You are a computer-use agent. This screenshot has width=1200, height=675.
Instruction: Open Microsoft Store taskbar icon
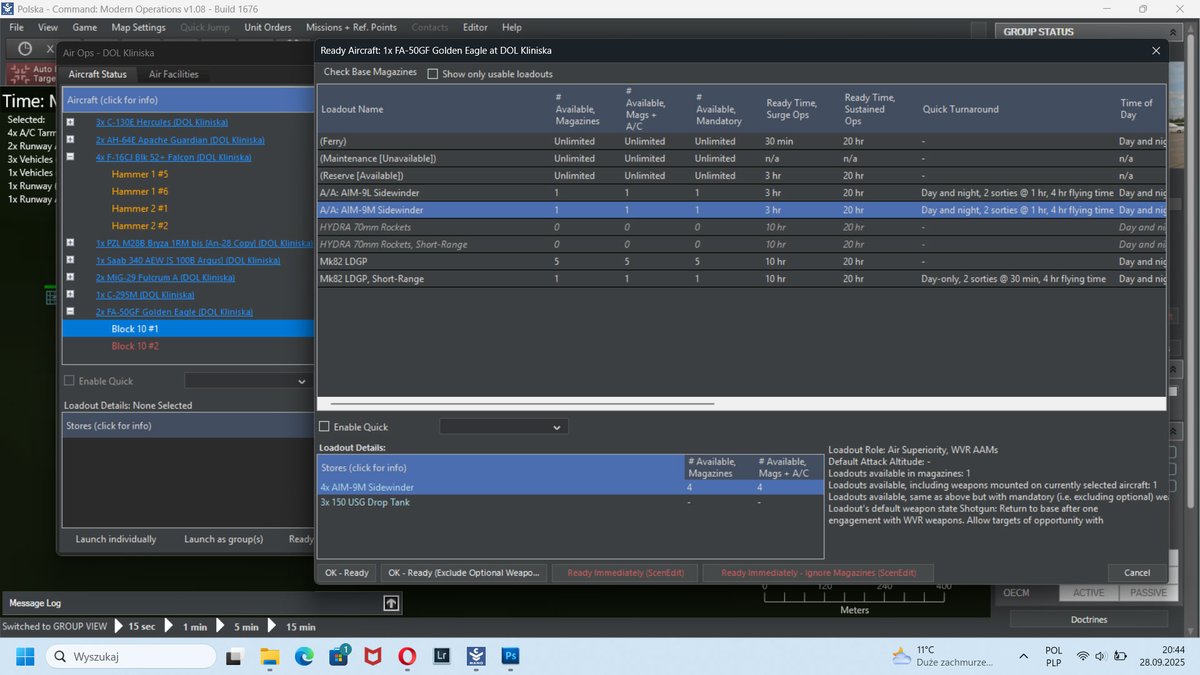point(338,656)
